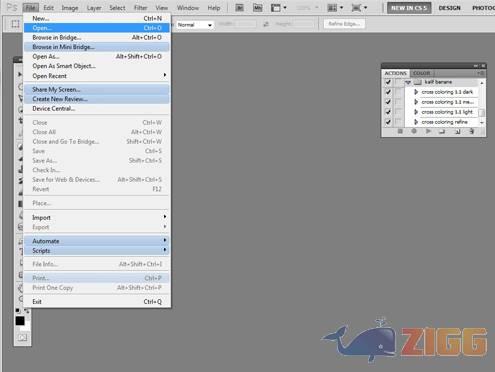The image size is (495, 372).
Task: Toggle the cross coloring refine checkbox
Action: (x=388, y=122)
